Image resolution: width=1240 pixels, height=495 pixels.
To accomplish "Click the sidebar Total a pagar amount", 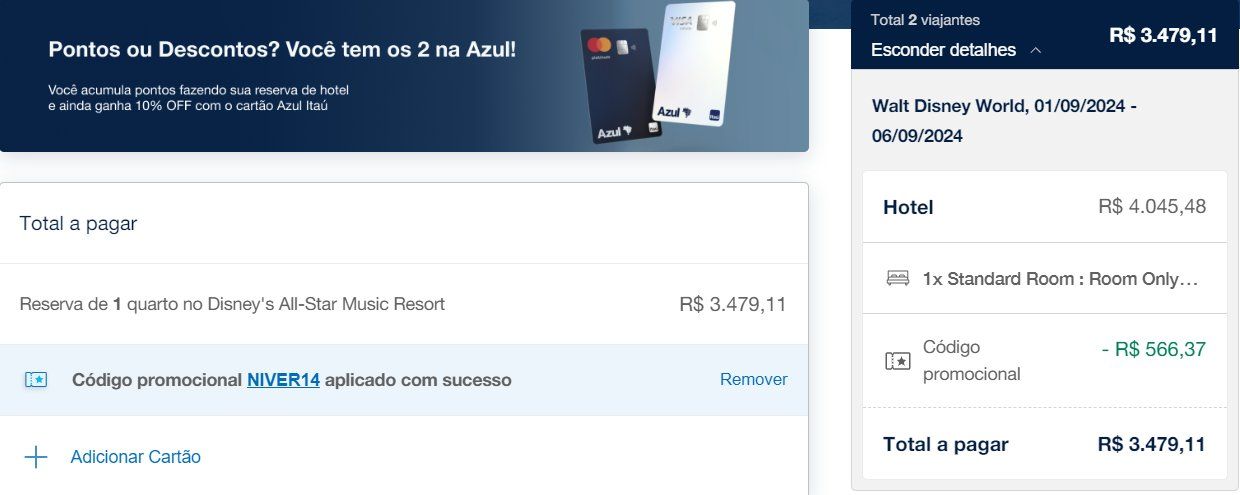I will click(1151, 444).
